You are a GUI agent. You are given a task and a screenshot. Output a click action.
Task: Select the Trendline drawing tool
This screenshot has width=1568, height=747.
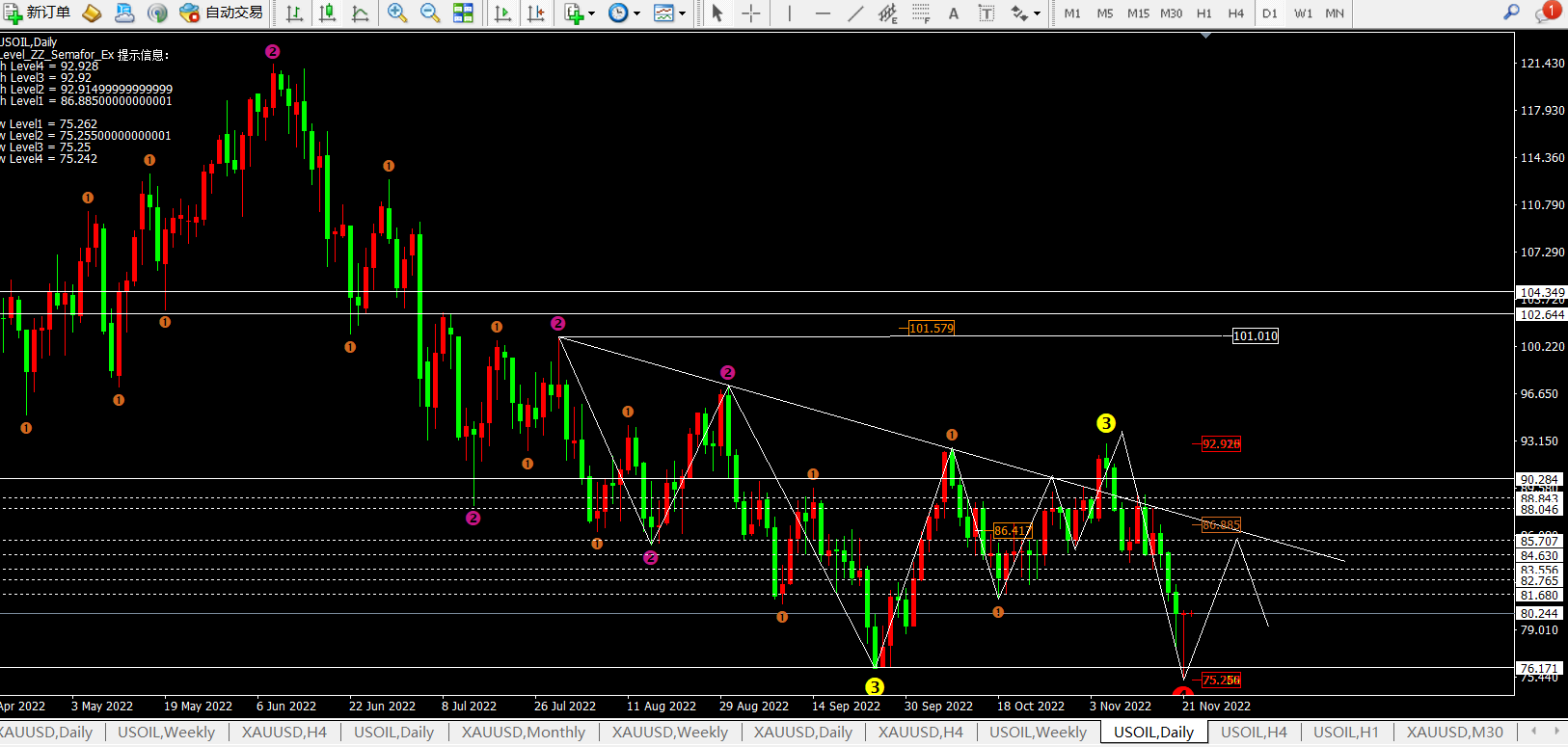(x=855, y=13)
